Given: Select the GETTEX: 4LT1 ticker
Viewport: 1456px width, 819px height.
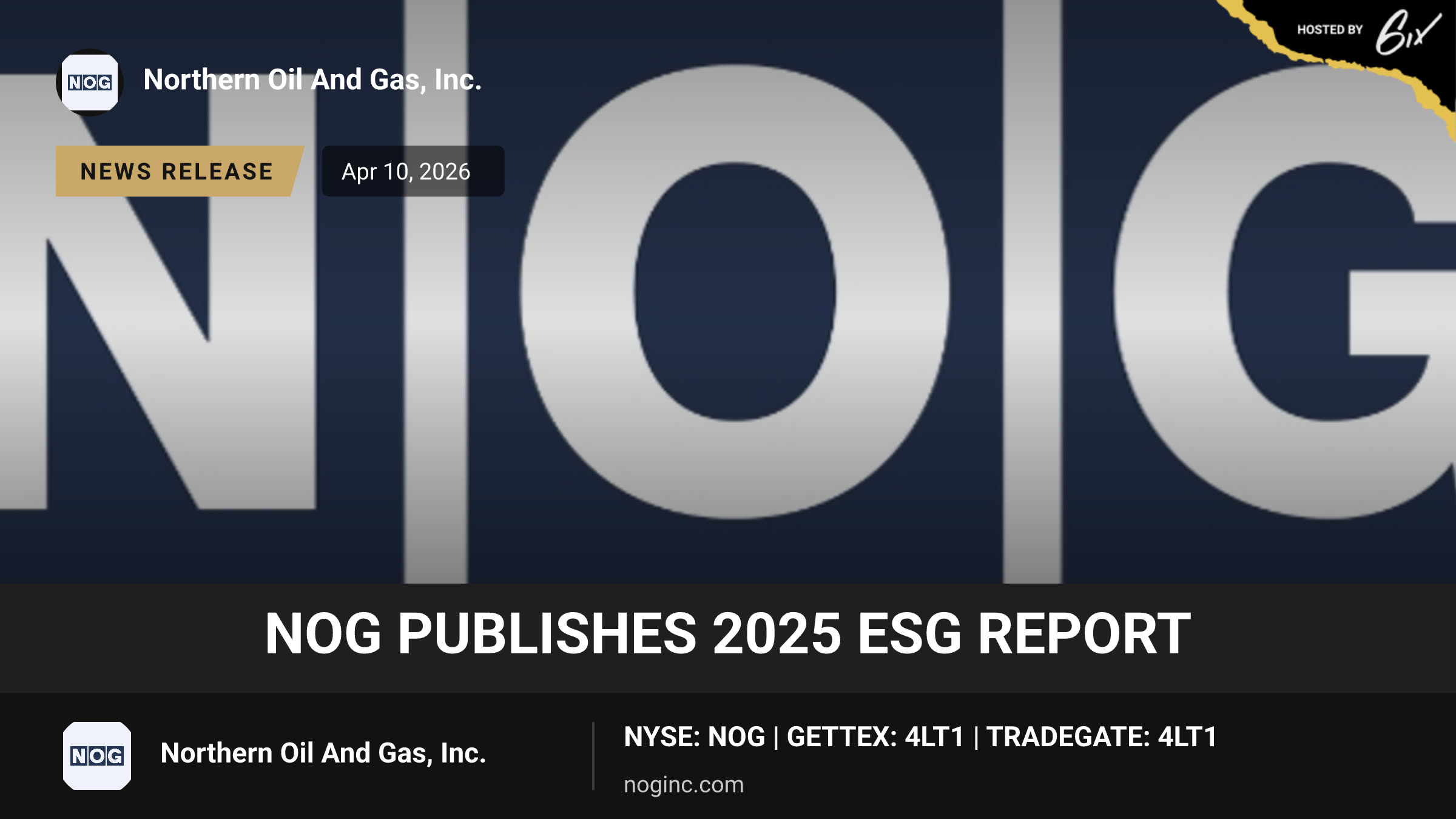Looking at the screenshot, I should pos(875,737).
